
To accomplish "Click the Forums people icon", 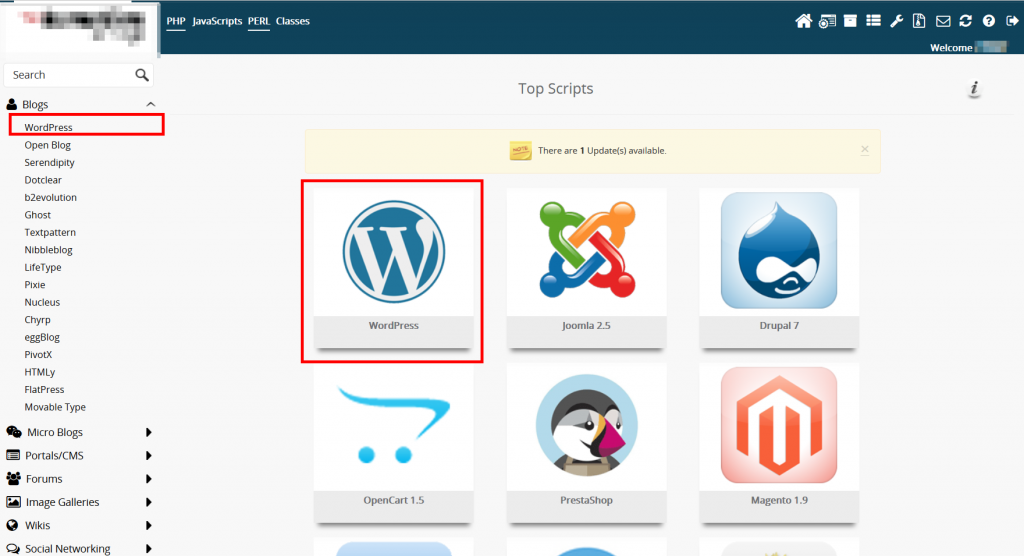I will (13, 479).
